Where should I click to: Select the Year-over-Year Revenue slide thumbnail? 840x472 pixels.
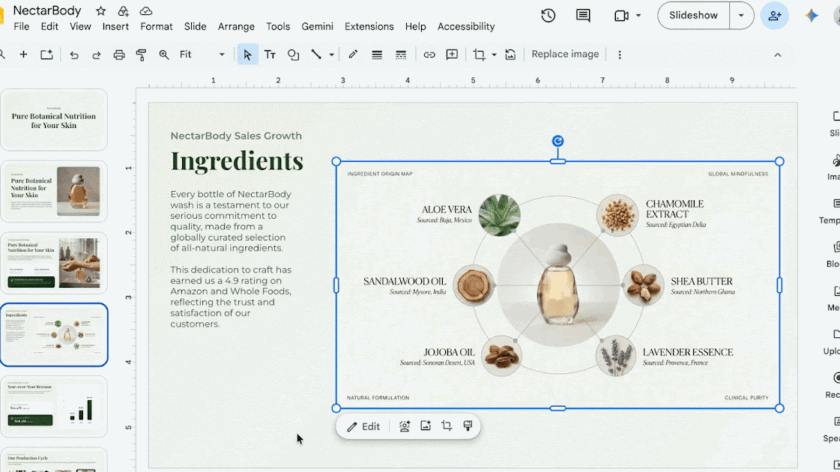pyautogui.click(x=54, y=407)
